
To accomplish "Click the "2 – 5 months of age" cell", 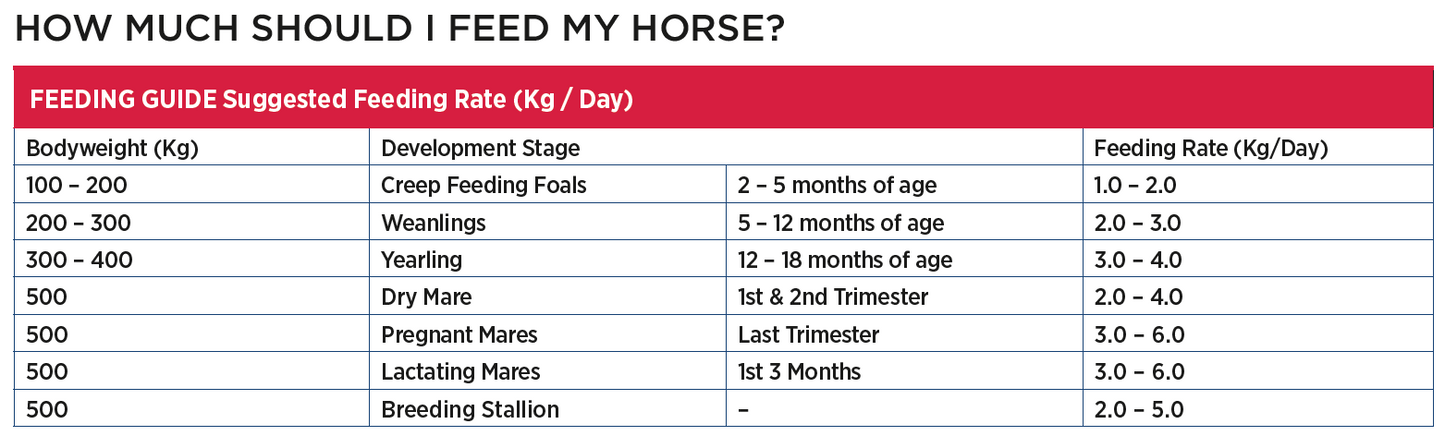I will coord(837,185).
